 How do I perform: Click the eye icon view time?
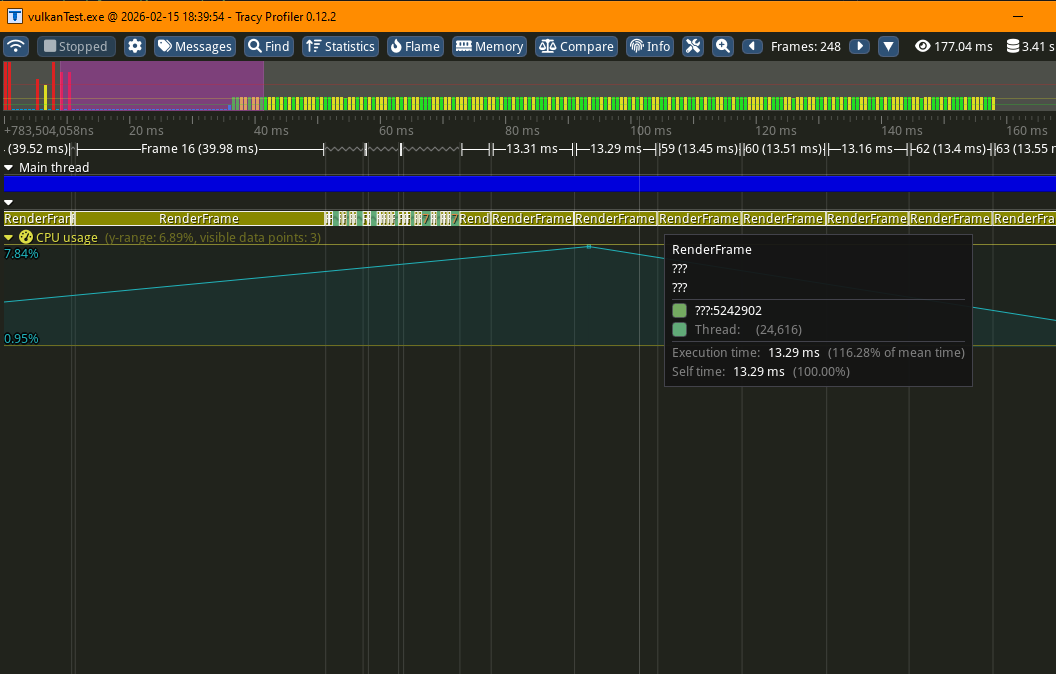(923, 46)
